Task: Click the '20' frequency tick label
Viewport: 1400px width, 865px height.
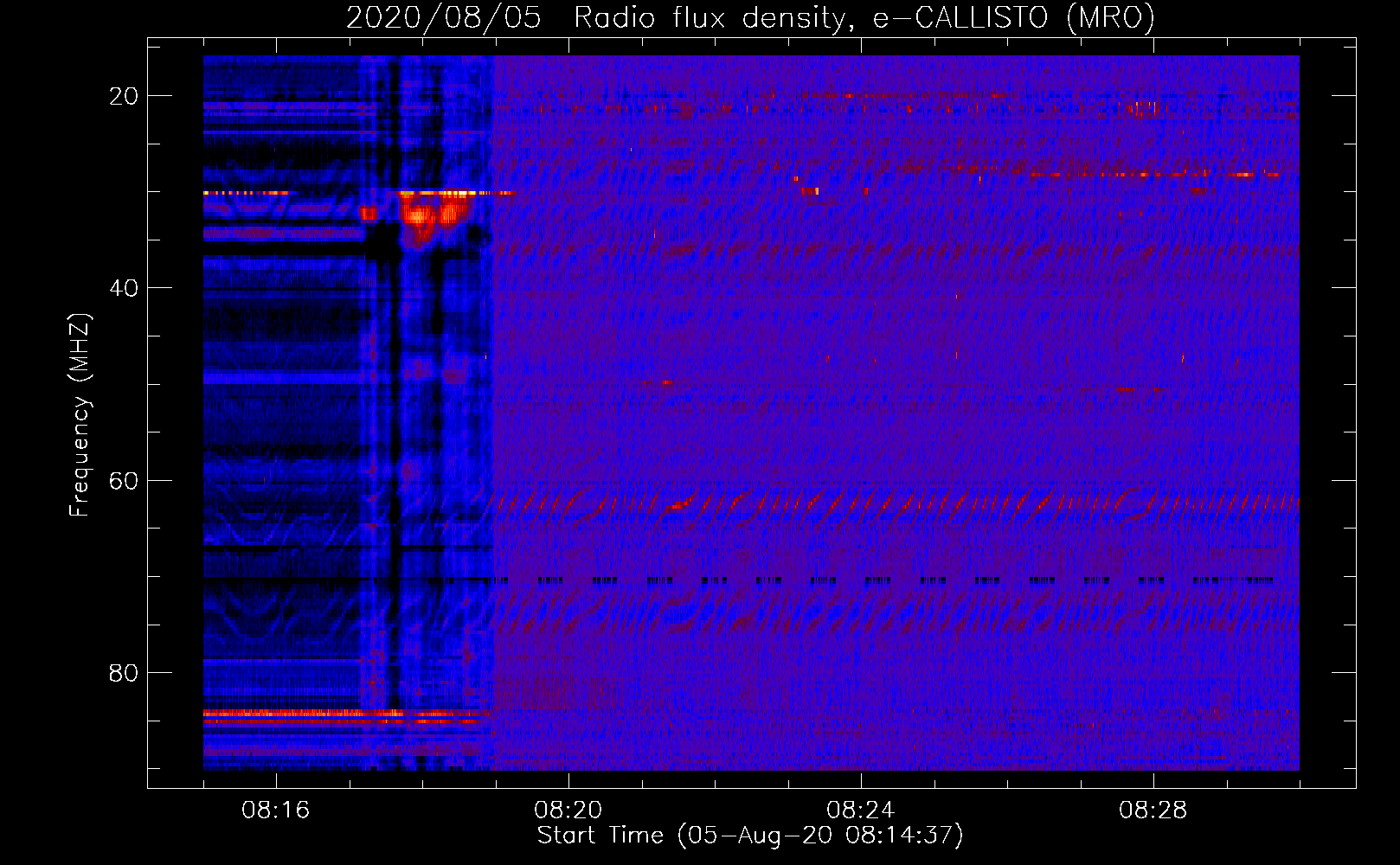Action: pyautogui.click(x=124, y=96)
